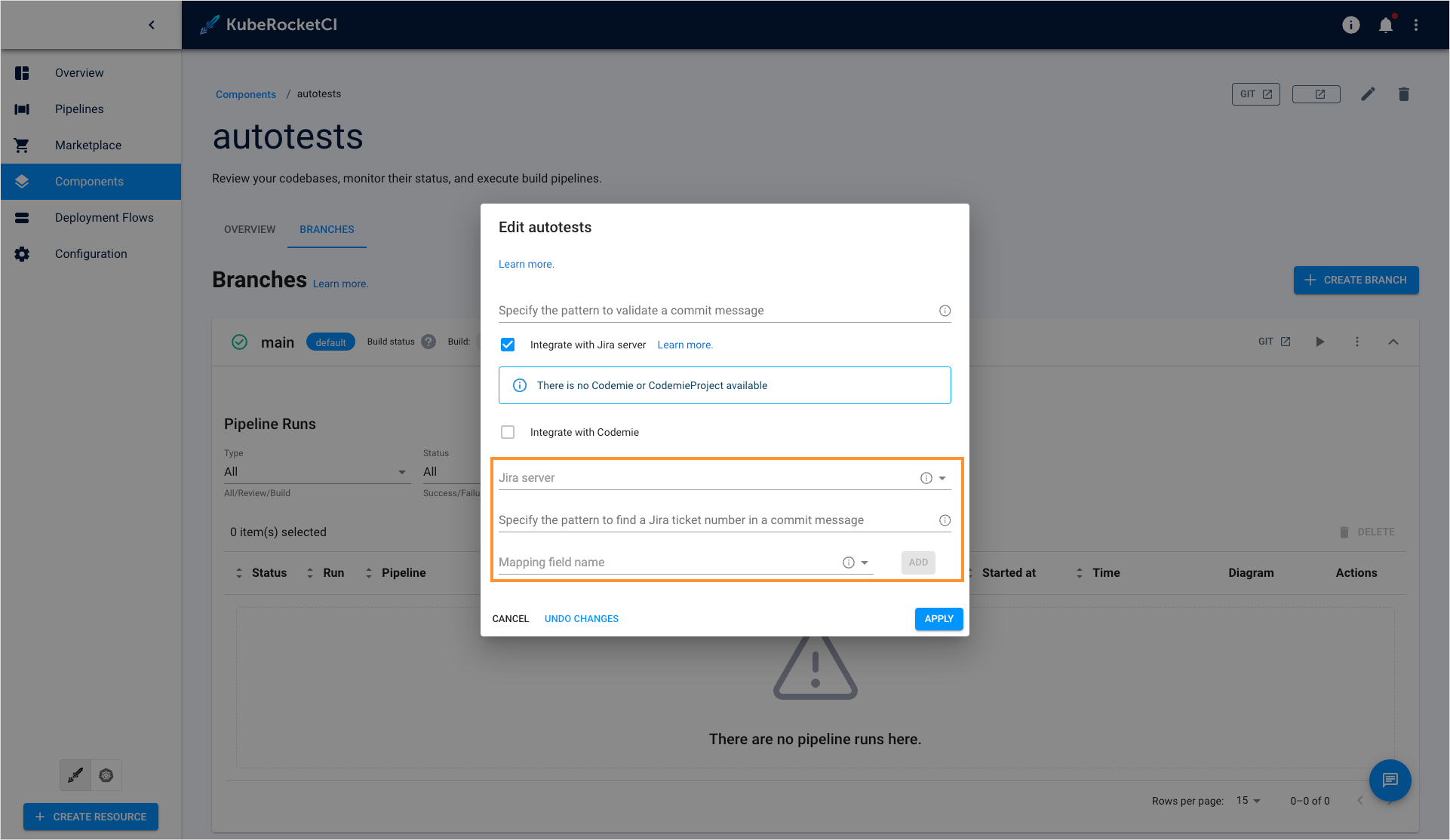Select the OVERVIEW tab
Image resolution: width=1450 pixels, height=840 pixels.
[x=249, y=229]
